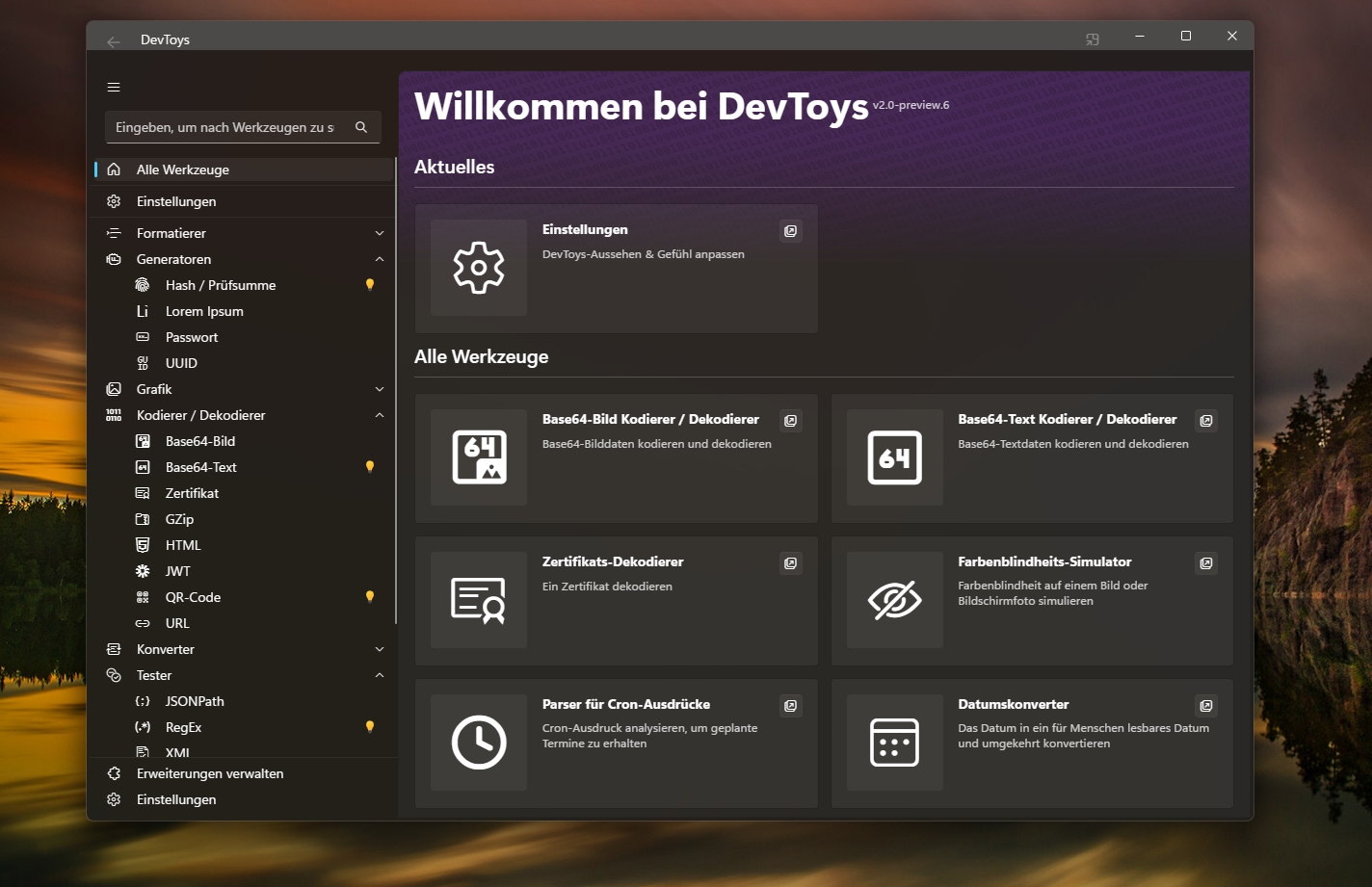This screenshot has height=887, width=1372.
Task: Collapse the Kodierer / Dekodierer chevron
Action: pyautogui.click(x=380, y=415)
